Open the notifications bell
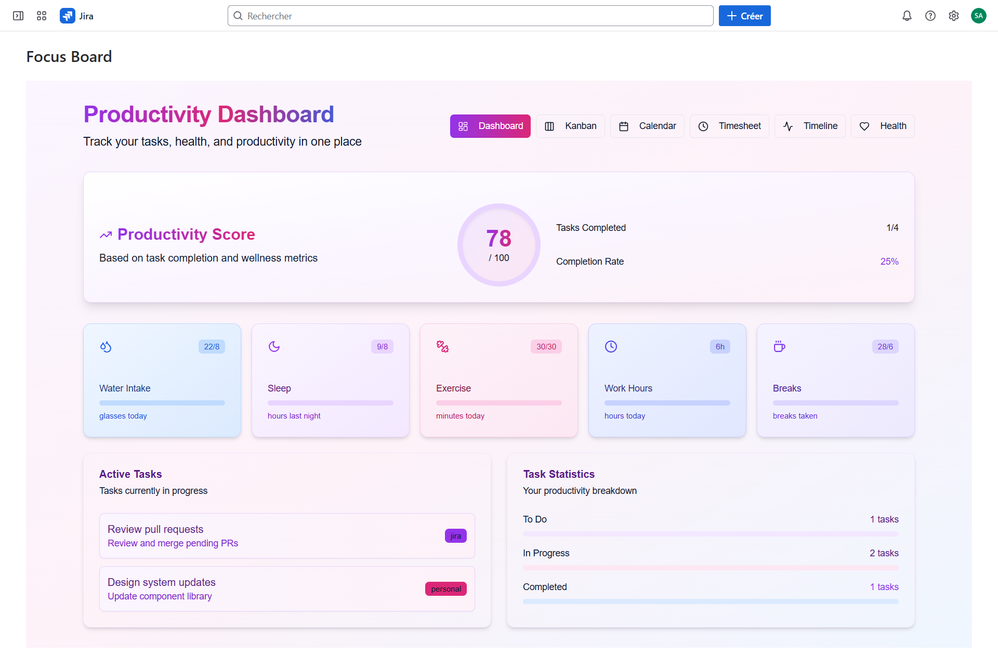This screenshot has height=651, width=998. pyautogui.click(x=905, y=15)
